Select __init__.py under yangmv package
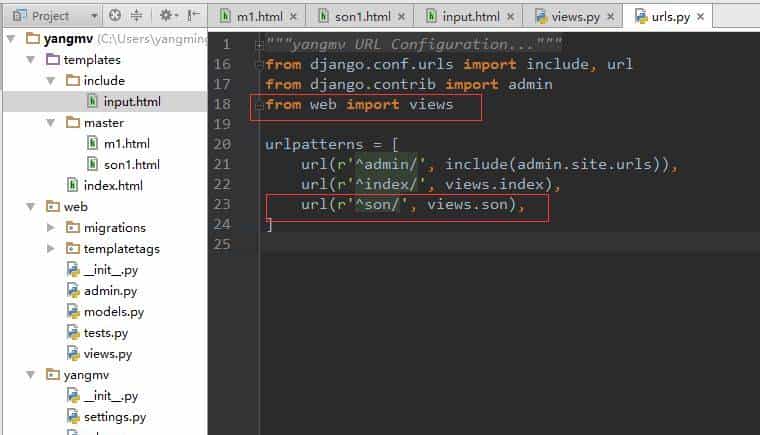 tap(111, 396)
